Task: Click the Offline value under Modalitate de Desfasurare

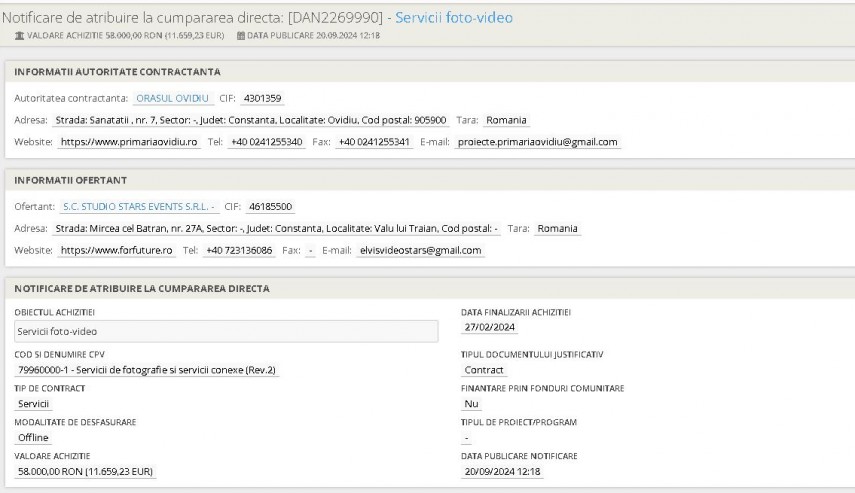Action: pos(33,437)
